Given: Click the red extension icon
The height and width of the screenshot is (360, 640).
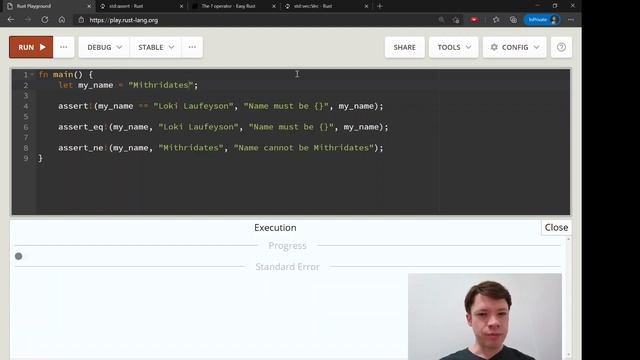Looking at the screenshot, I should [x=474, y=20].
